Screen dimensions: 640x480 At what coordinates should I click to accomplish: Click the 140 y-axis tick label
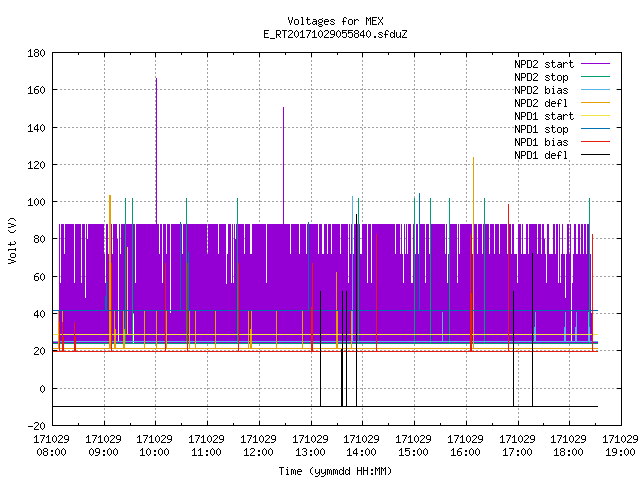click(36, 128)
